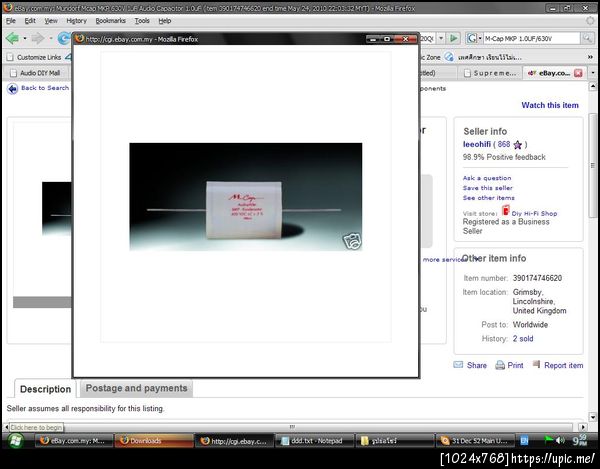Open the Downloads taskbar window
The image size is (600, 469).
tap(154, 441)
